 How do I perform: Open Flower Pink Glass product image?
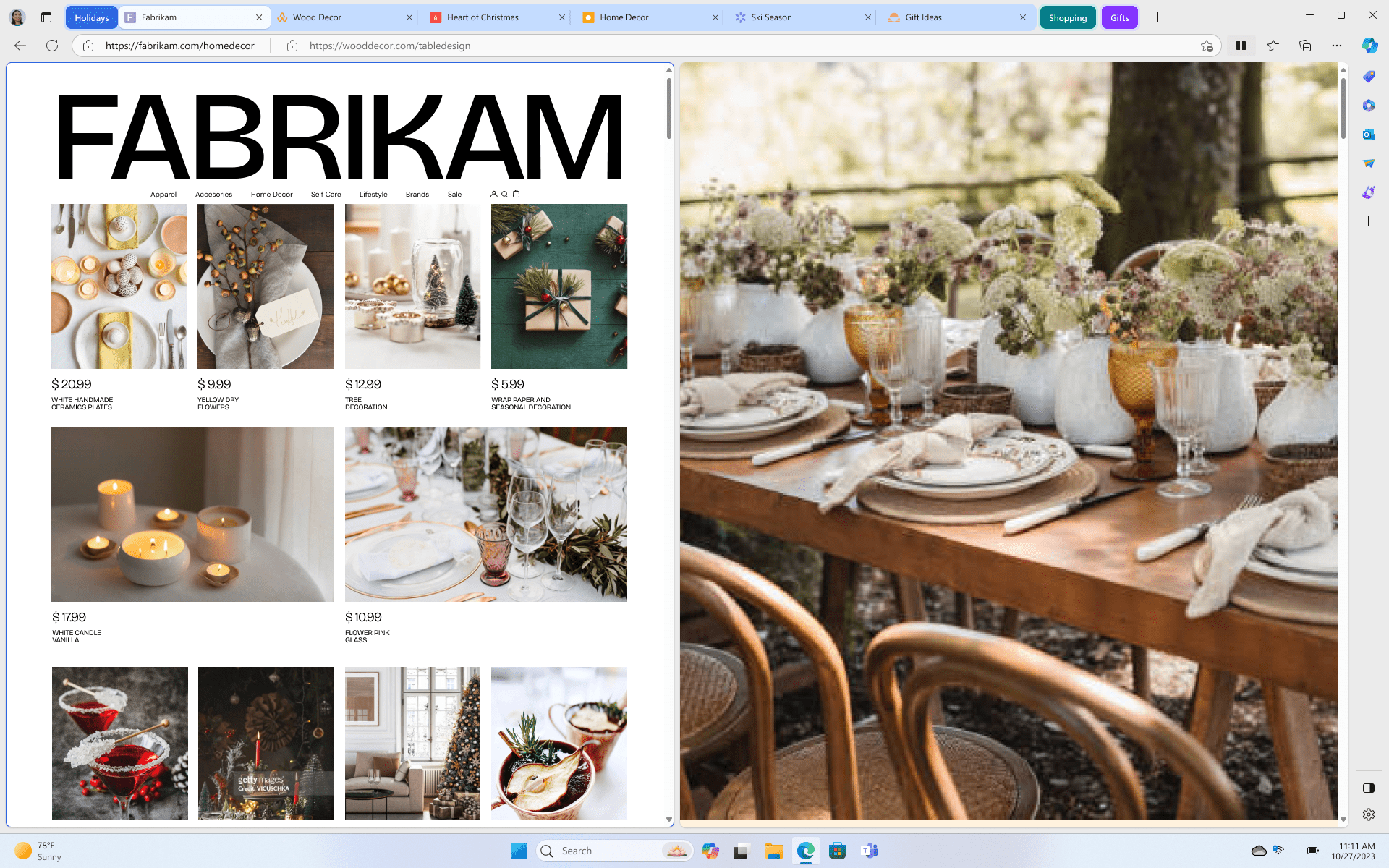[x=486, y=514]
